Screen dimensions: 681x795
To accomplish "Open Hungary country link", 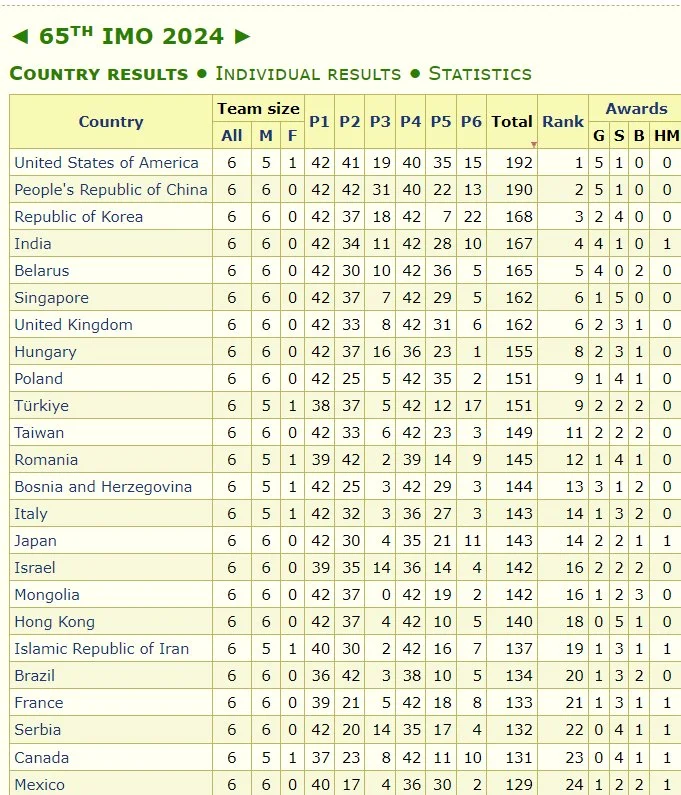I will pyautogui.click(x=45, y=351).
